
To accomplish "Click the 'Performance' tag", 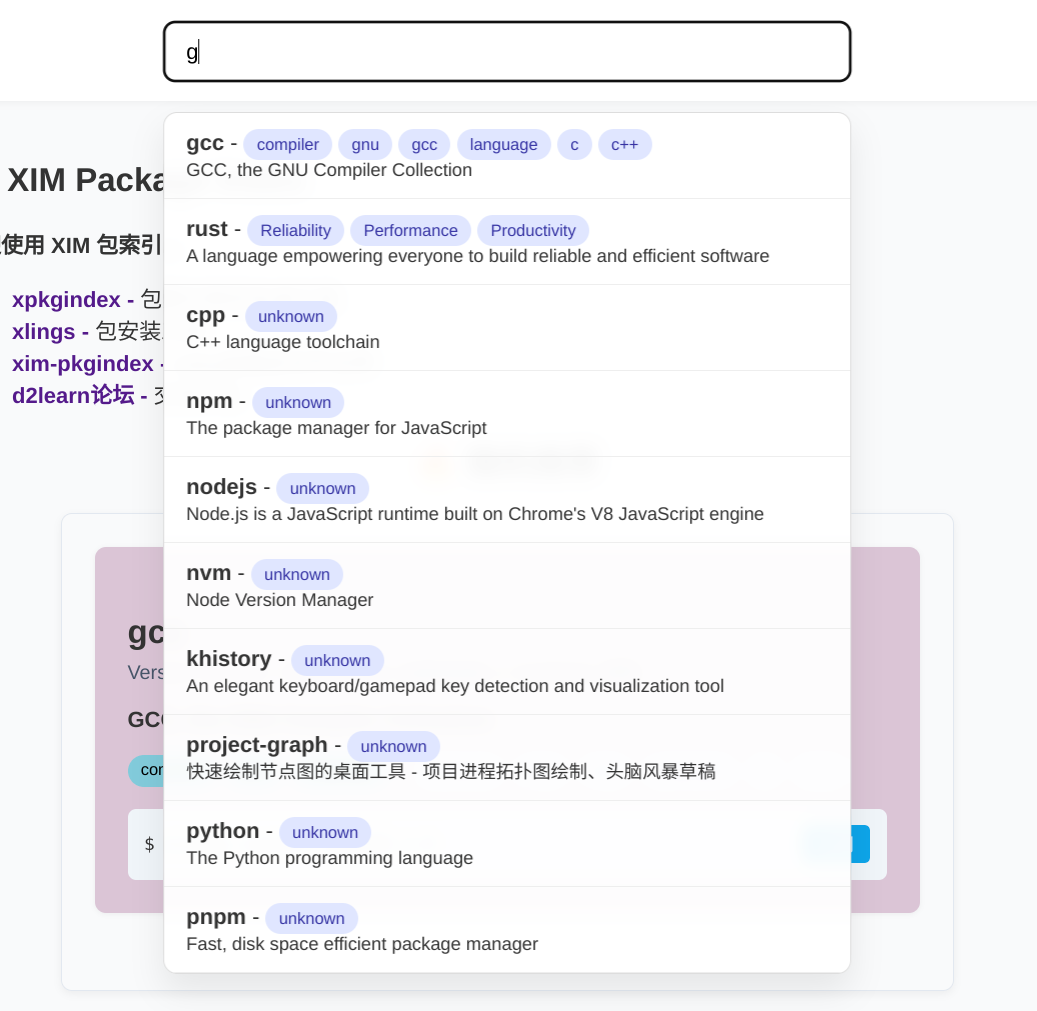I will click(411, 230).
